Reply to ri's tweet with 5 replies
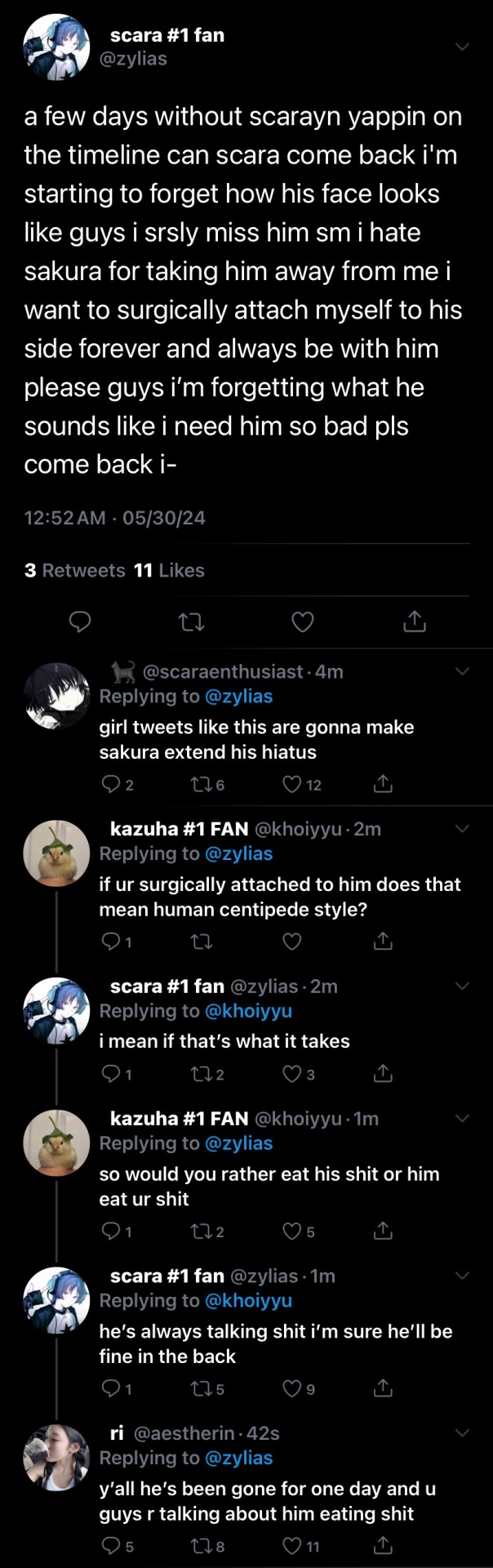This screenshot has height=1568, width=493. pyautogui.click(x=111, y=1545)
